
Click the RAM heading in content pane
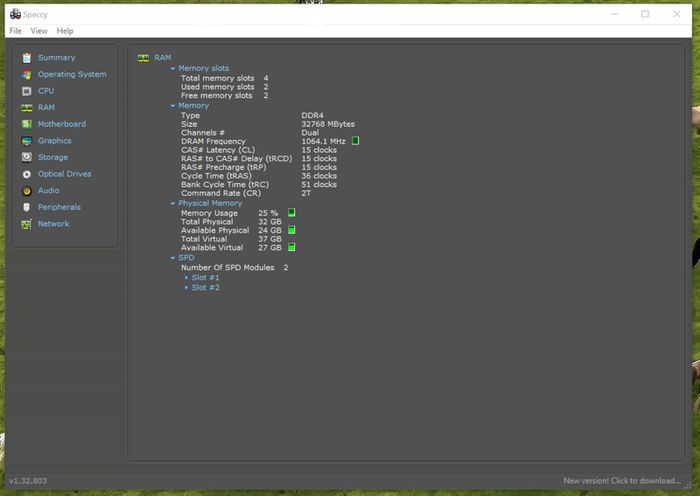pos(162,58)
